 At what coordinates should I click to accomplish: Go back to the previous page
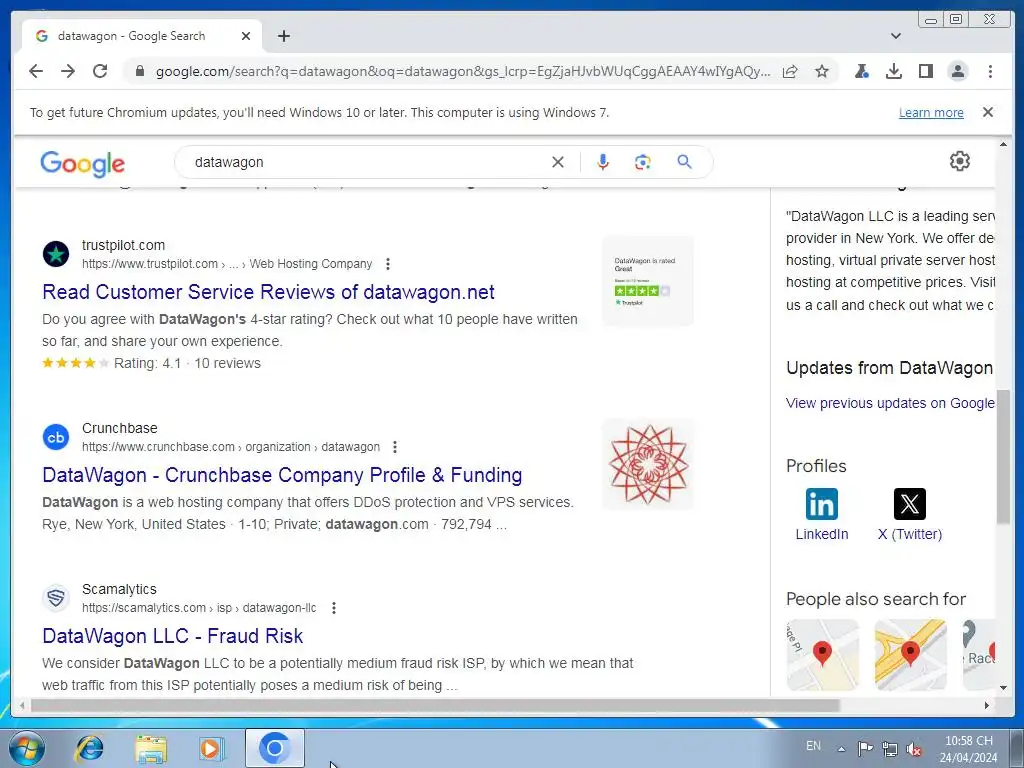(x=36, y=71)
